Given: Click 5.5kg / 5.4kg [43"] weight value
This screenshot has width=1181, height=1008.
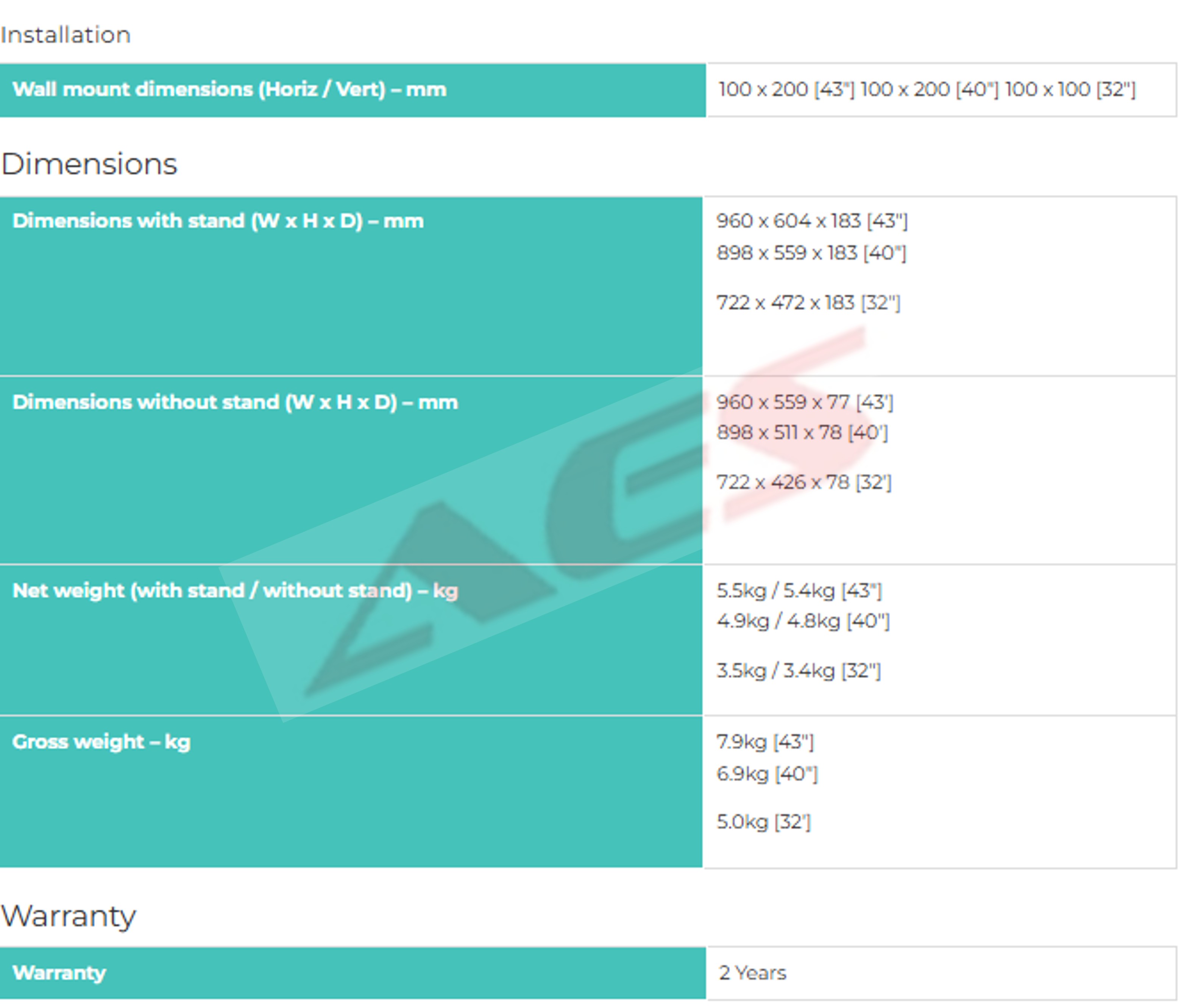Looking at the screenshot, I should [799, 590].
